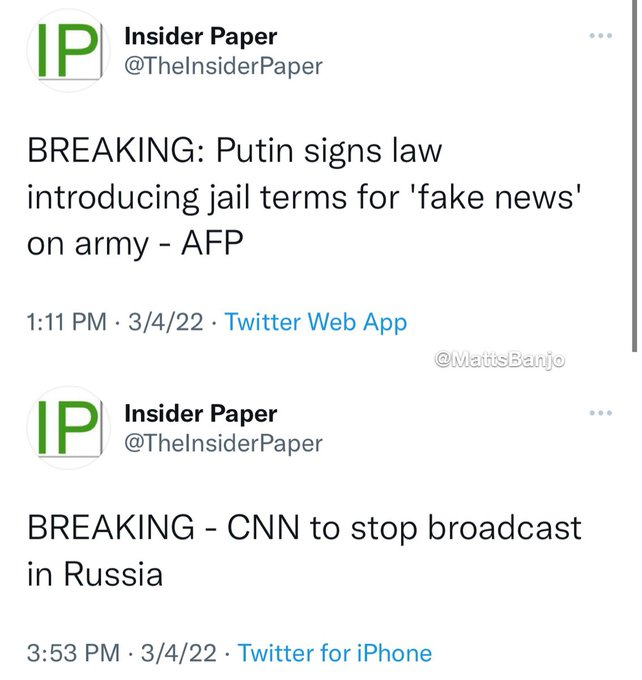Open Insider Paper name on first tweet
The image size is (642, 680).
pyautogui.click(x=200, y=36)
